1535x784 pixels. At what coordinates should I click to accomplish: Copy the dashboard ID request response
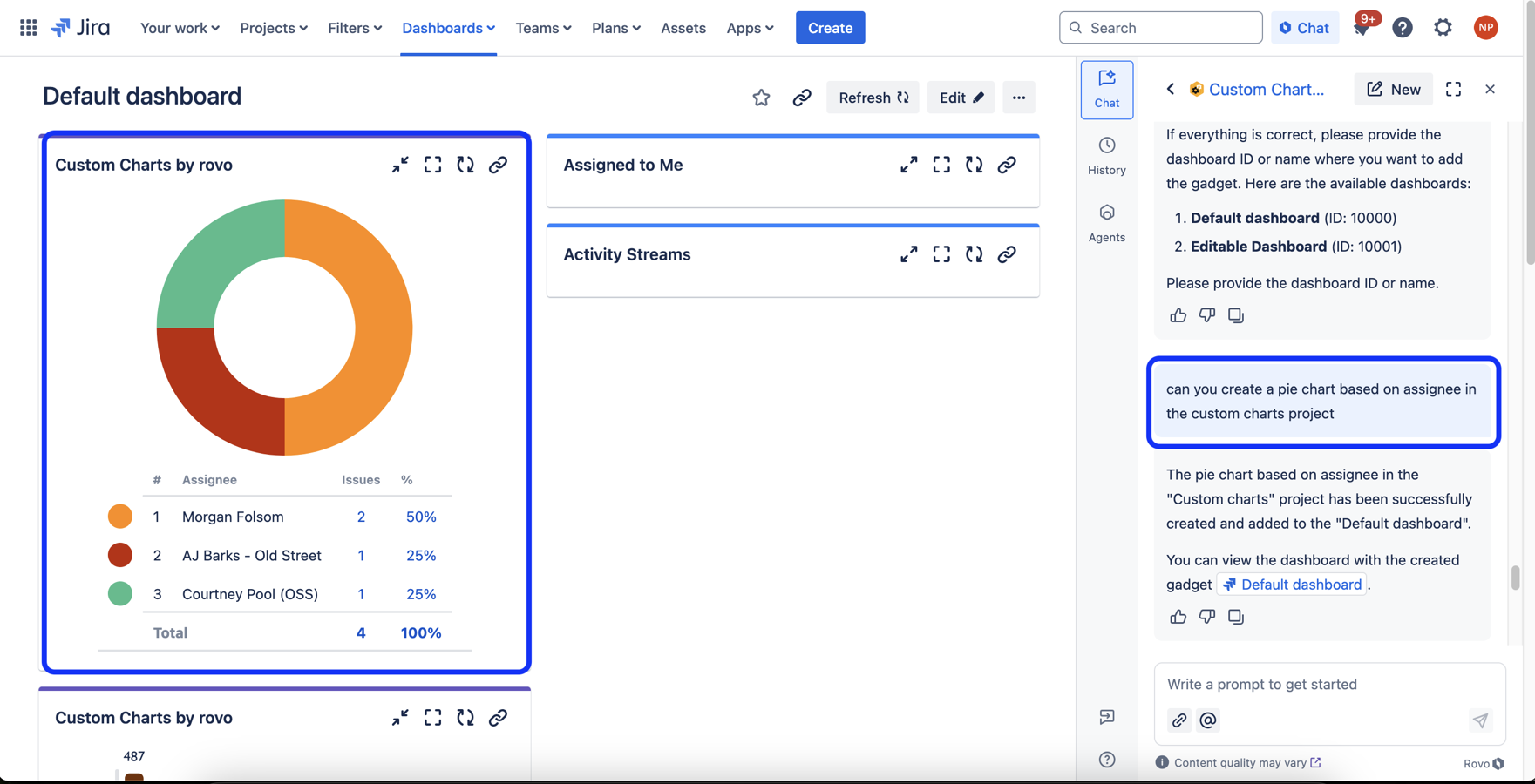tap(1235, 315)
